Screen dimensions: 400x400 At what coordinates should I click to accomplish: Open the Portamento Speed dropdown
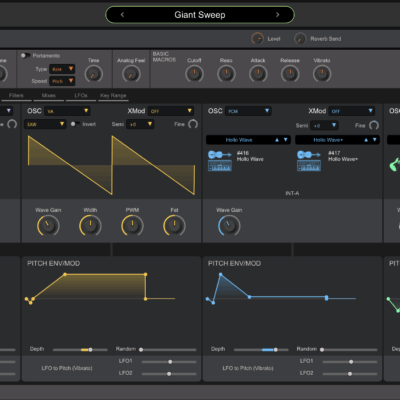click(x=62, y=81)
